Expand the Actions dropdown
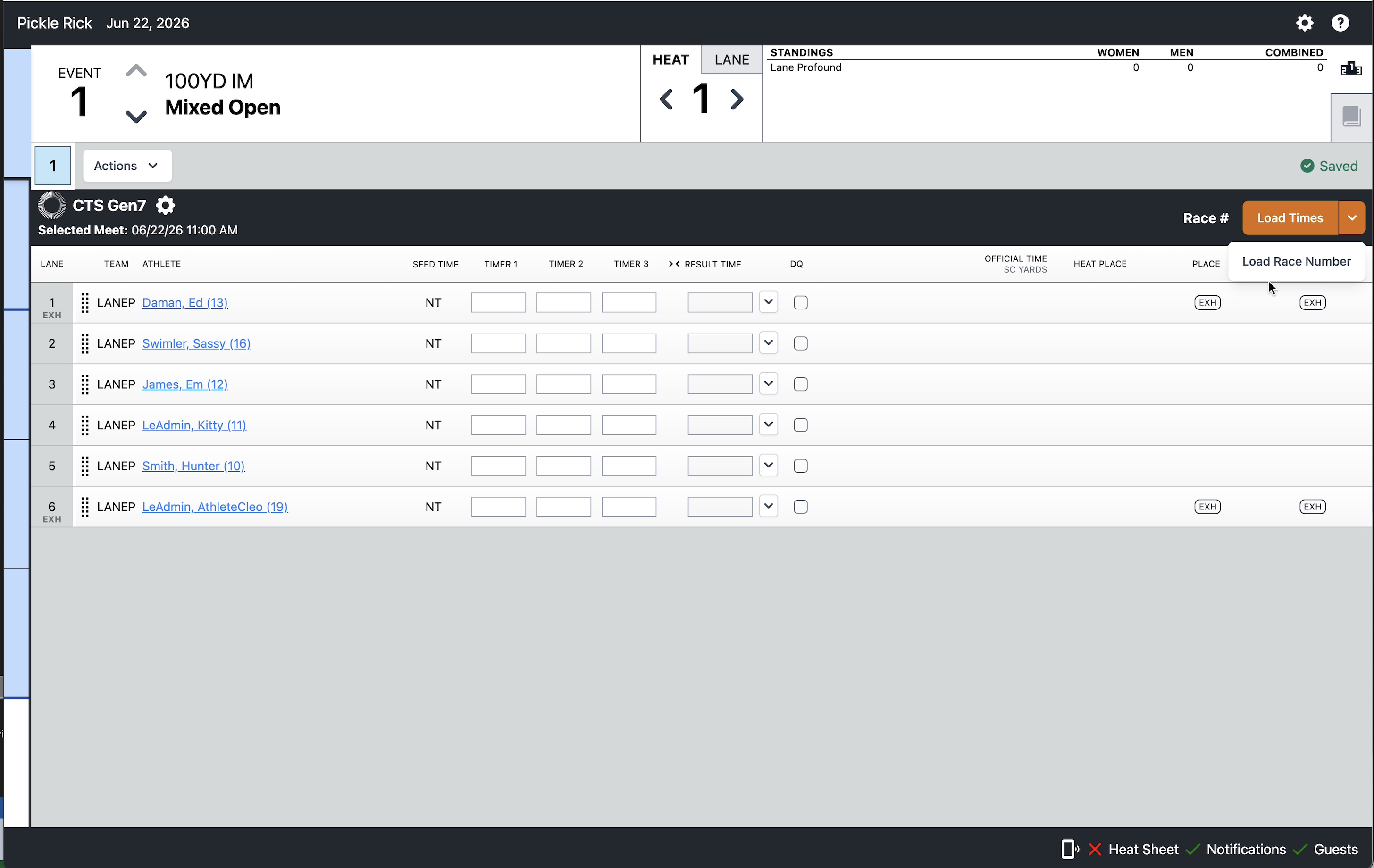This screenshot has height=868, width=1374. pos(127,166)
